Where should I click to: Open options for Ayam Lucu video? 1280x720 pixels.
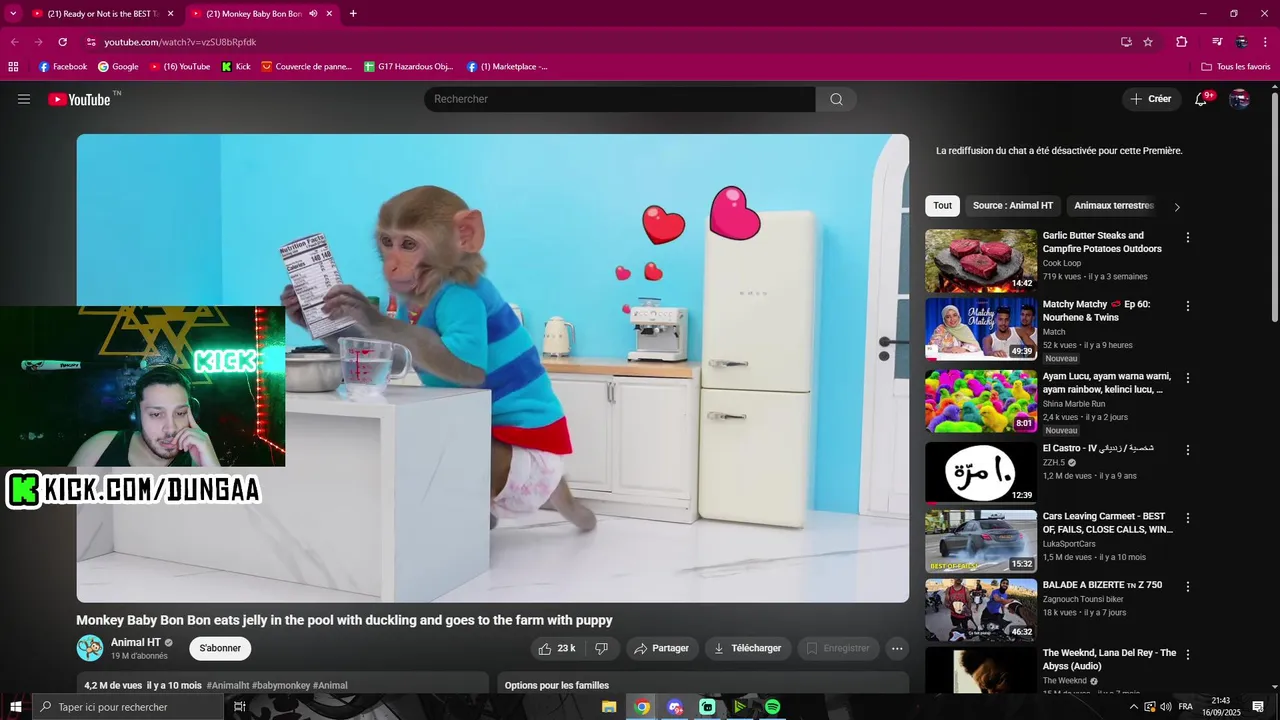click(x=1188, y=378)
